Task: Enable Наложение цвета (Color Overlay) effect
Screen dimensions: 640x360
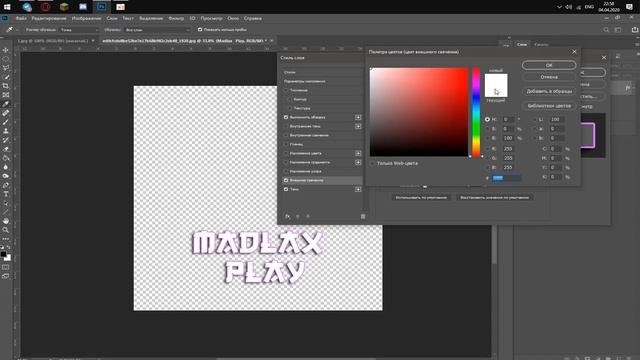Action: 286,153
